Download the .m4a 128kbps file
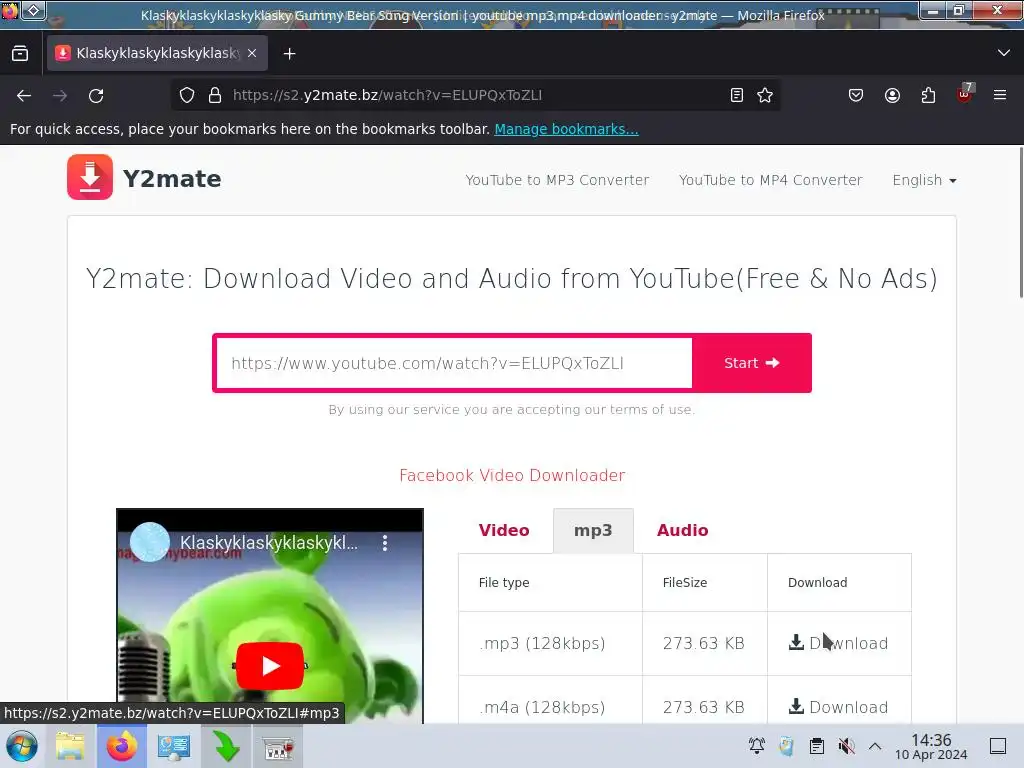The image size is (1024, 768). (839, 707)
